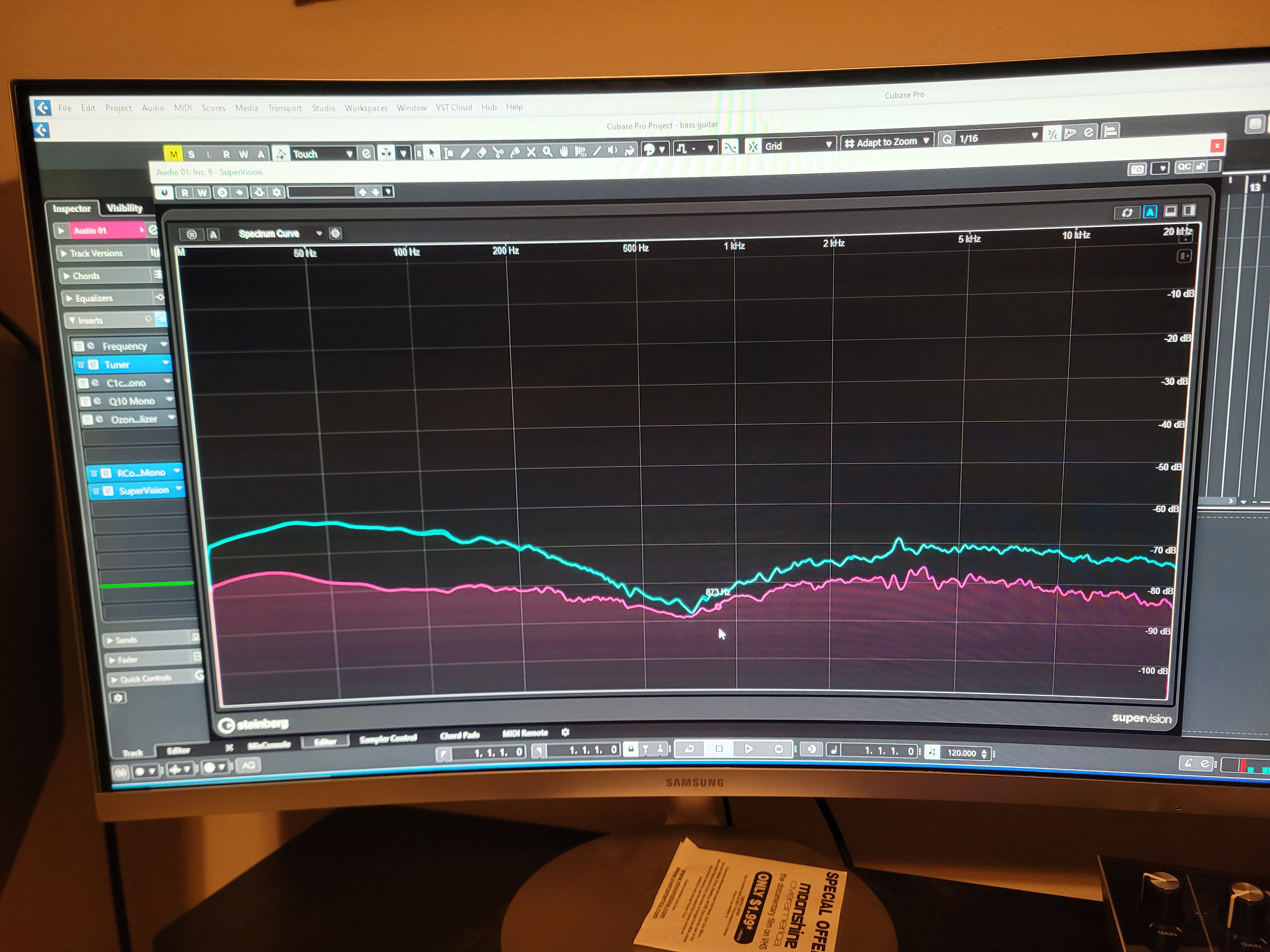The image size is (1270, 952).
Task: Click the SuperVision split vertically layout icon
Action: 1188,210
